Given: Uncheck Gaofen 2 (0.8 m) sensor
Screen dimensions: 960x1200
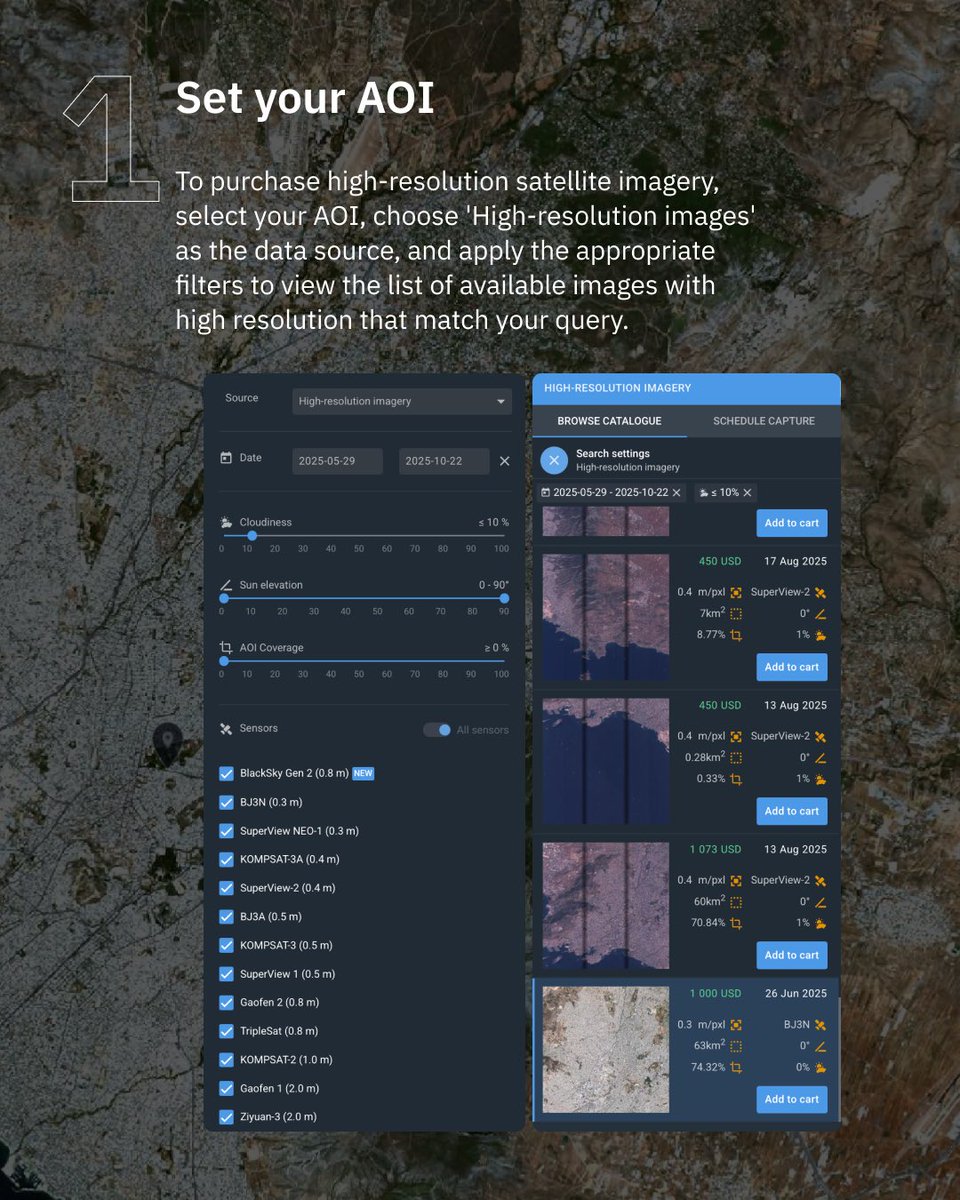Looking at the screenshot, I should point(226,1002).
